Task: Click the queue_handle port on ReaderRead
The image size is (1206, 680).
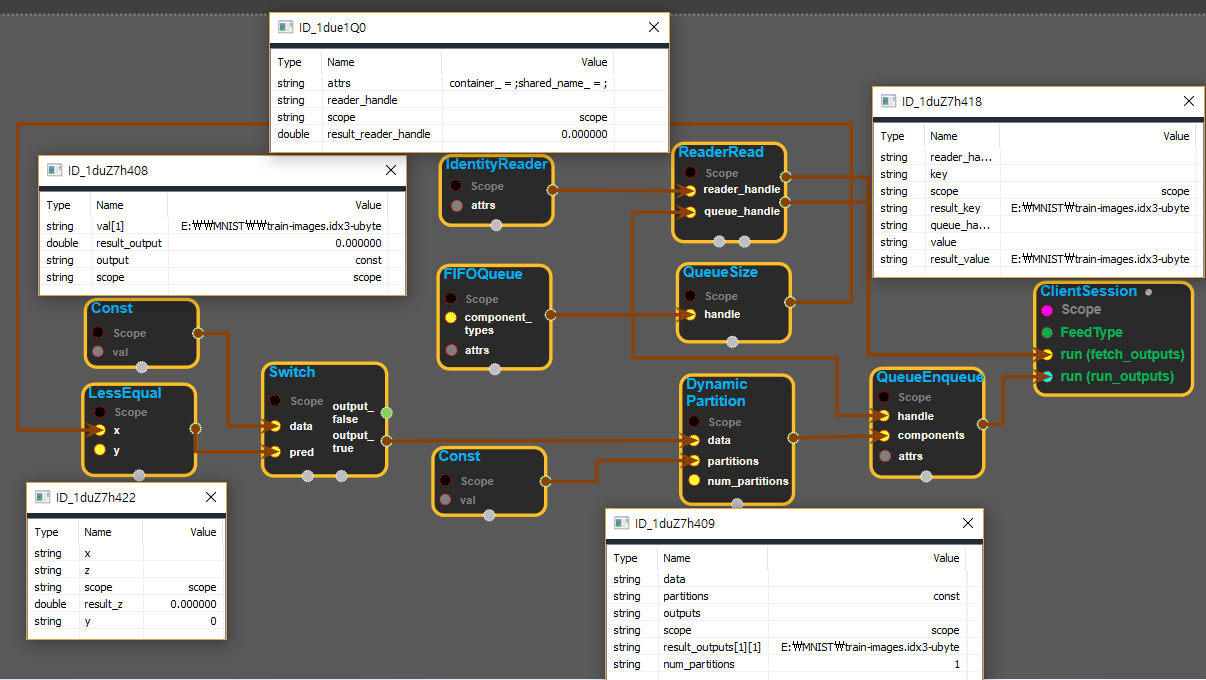Action: tap(689, 211)
